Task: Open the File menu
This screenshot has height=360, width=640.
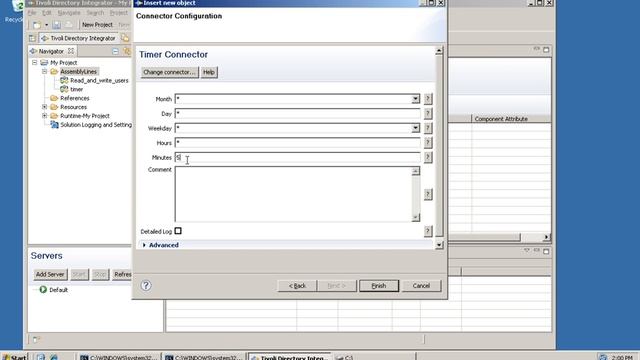Action: click(32, 13)
